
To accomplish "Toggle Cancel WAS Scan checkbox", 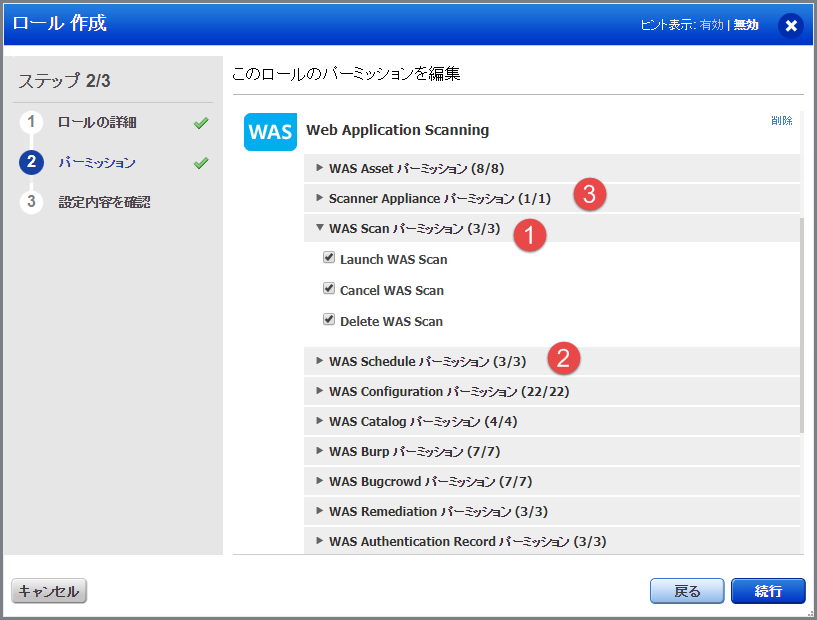I will tap(329, 289).
